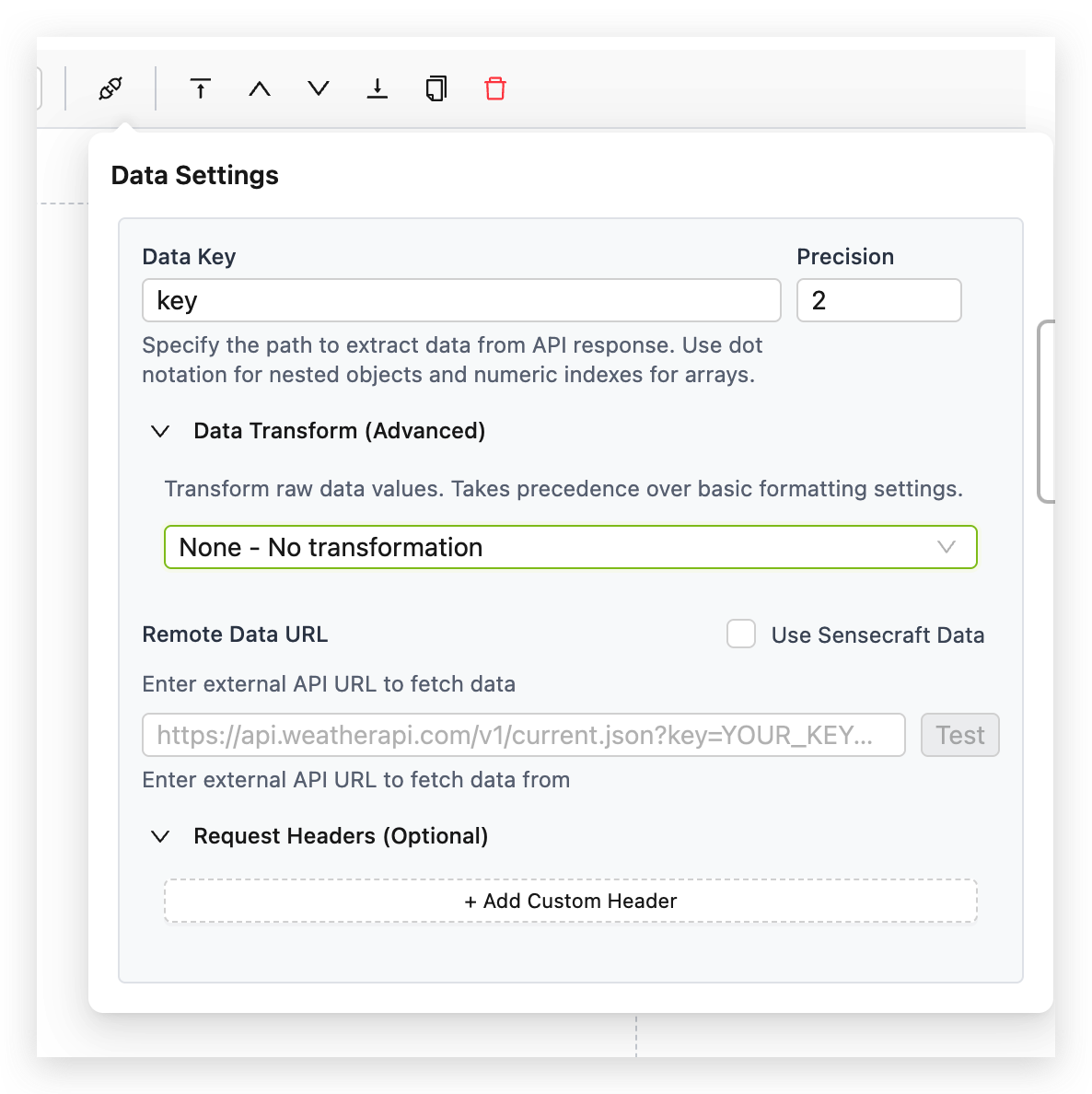Image resolution: width=1092 pixels, height=1094 pixels.
Task: Collapse the Data Transform (Advanced) section
Action: [x=160, y=431]
